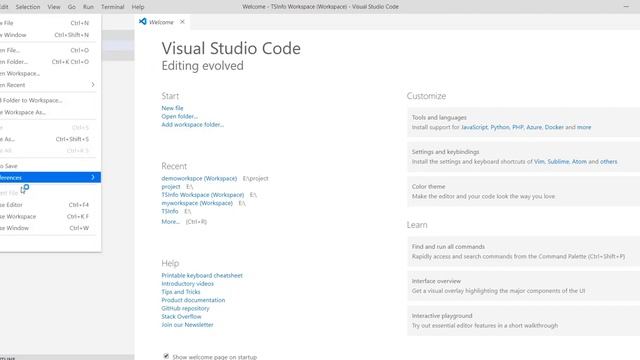Open Find and run all commands card

[523, 251]
